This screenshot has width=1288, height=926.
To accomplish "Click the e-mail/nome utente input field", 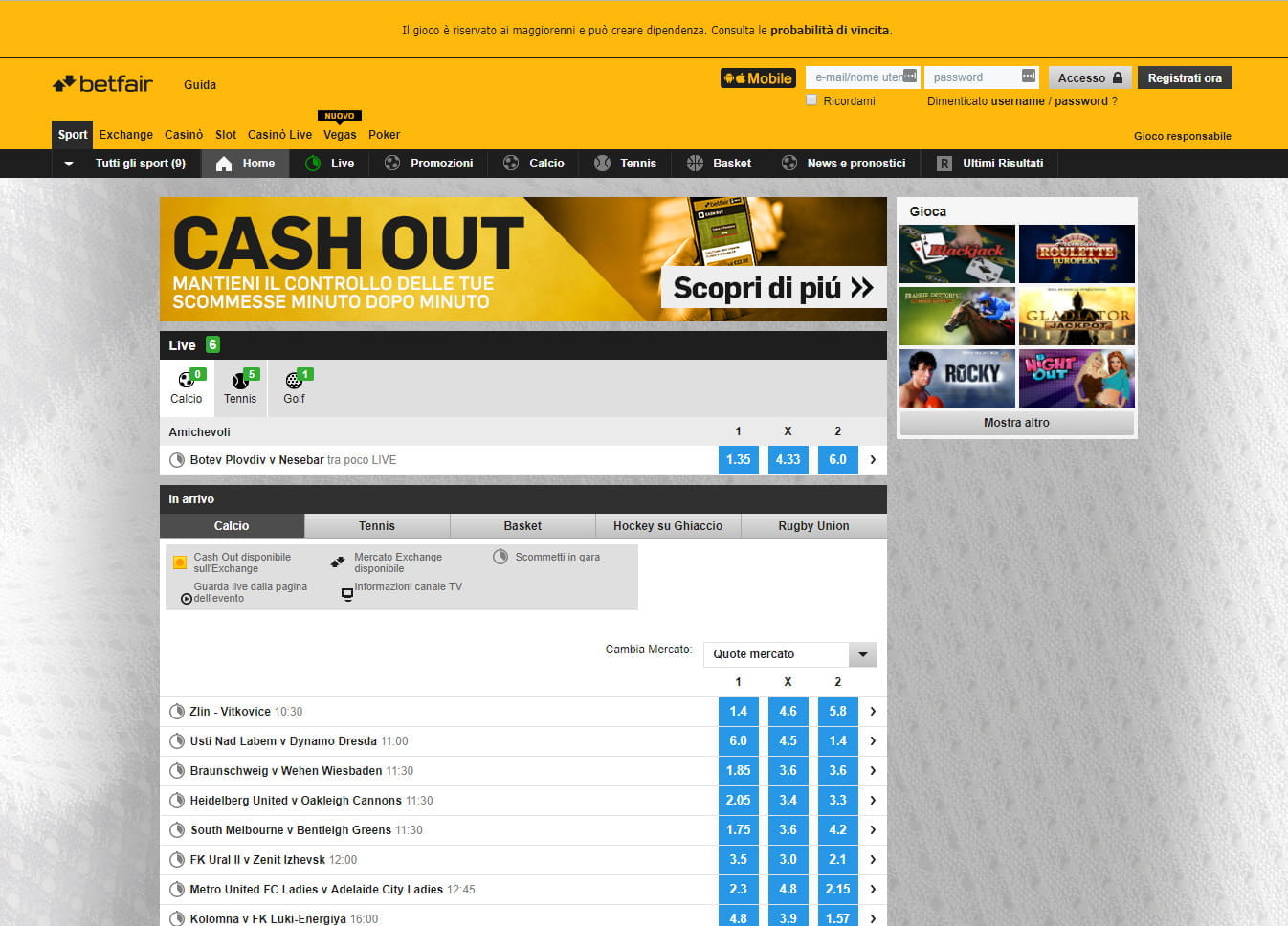I will click(x=862, y=77).
